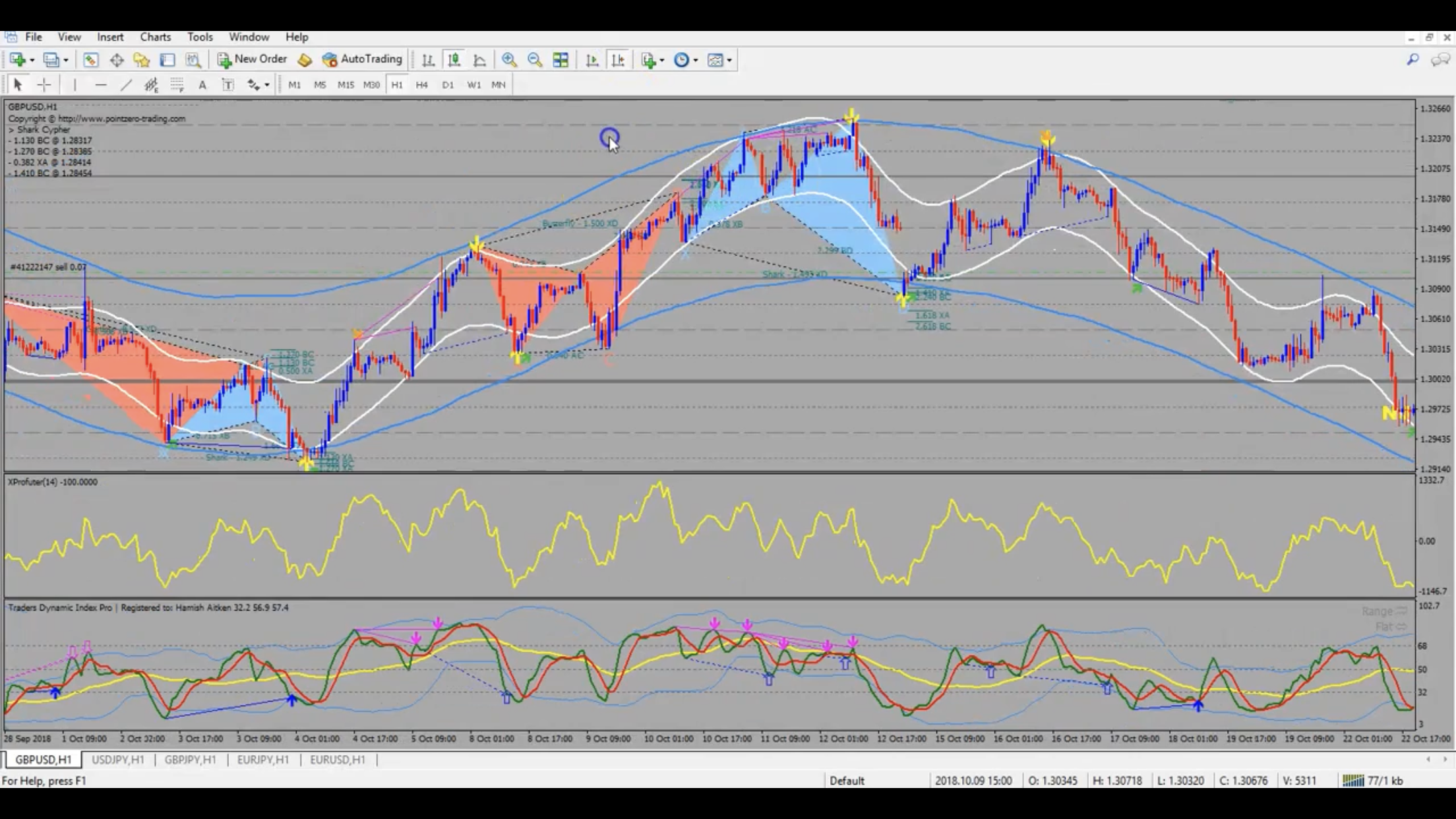
Task: Expand the new chart dropdown arrow
Action: (x=32, y=61)
